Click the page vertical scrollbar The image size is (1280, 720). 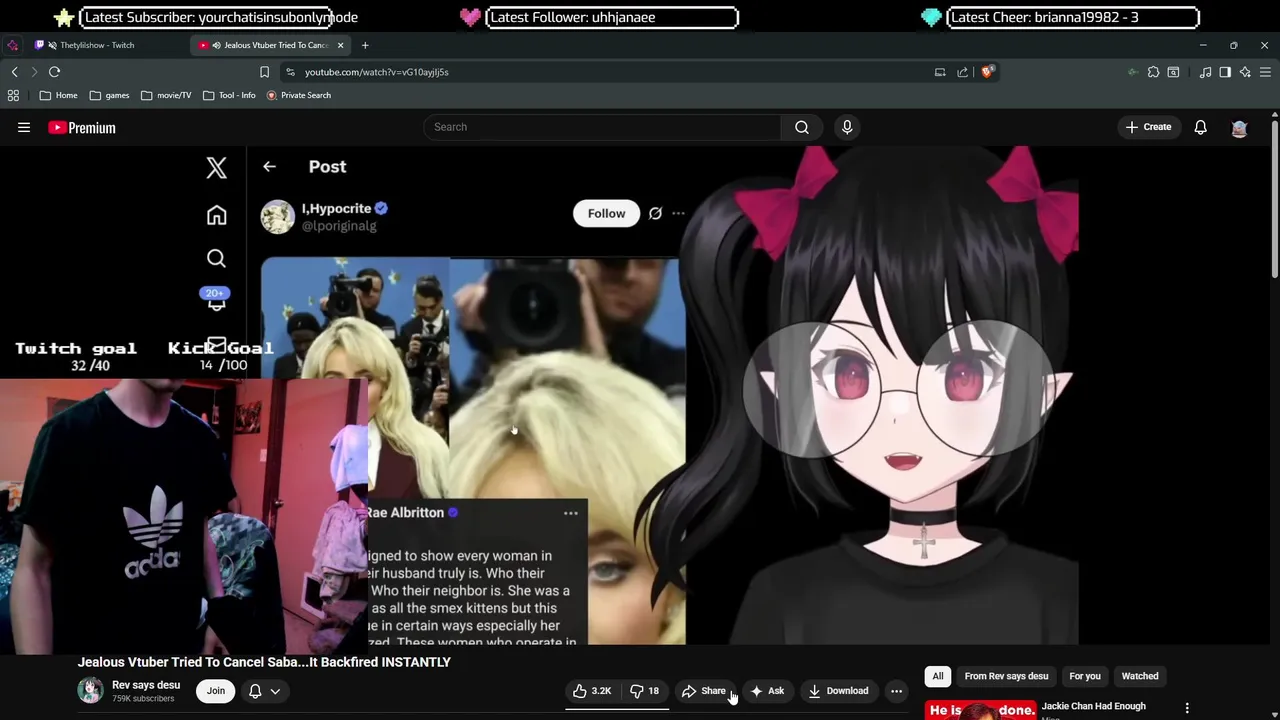coord(1274,200)
